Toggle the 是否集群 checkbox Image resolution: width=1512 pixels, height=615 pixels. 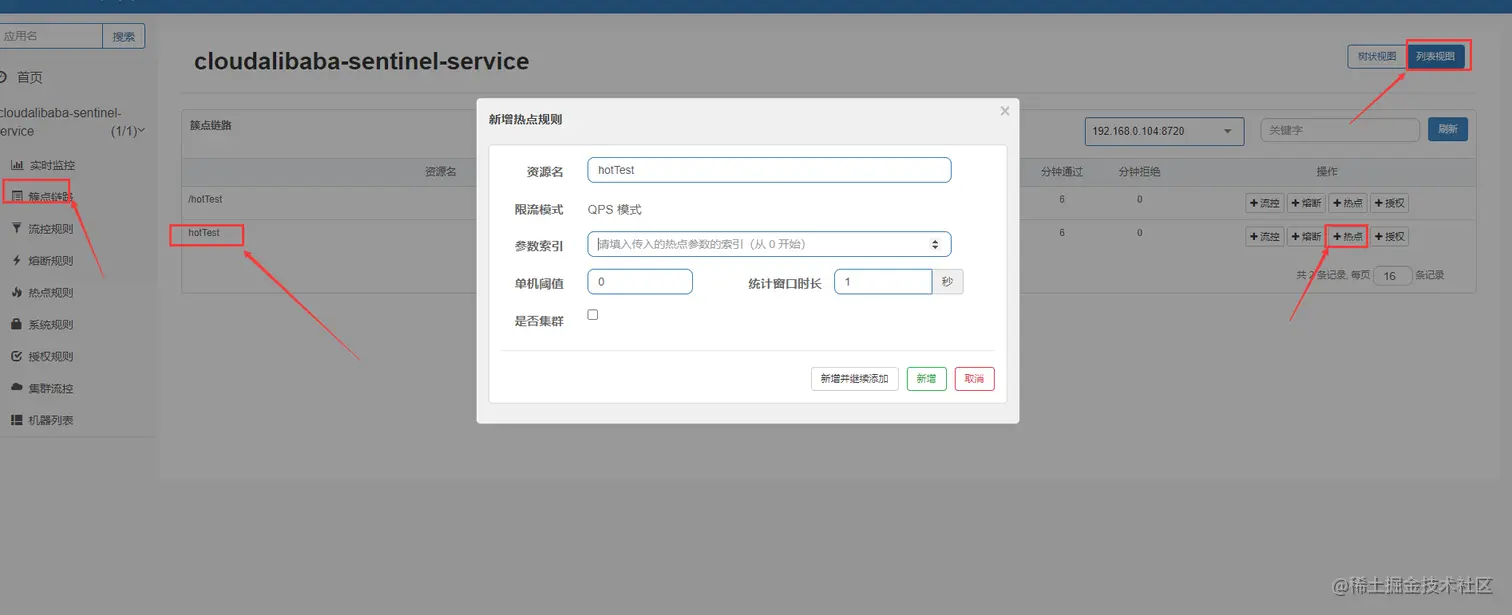point(593,315)
